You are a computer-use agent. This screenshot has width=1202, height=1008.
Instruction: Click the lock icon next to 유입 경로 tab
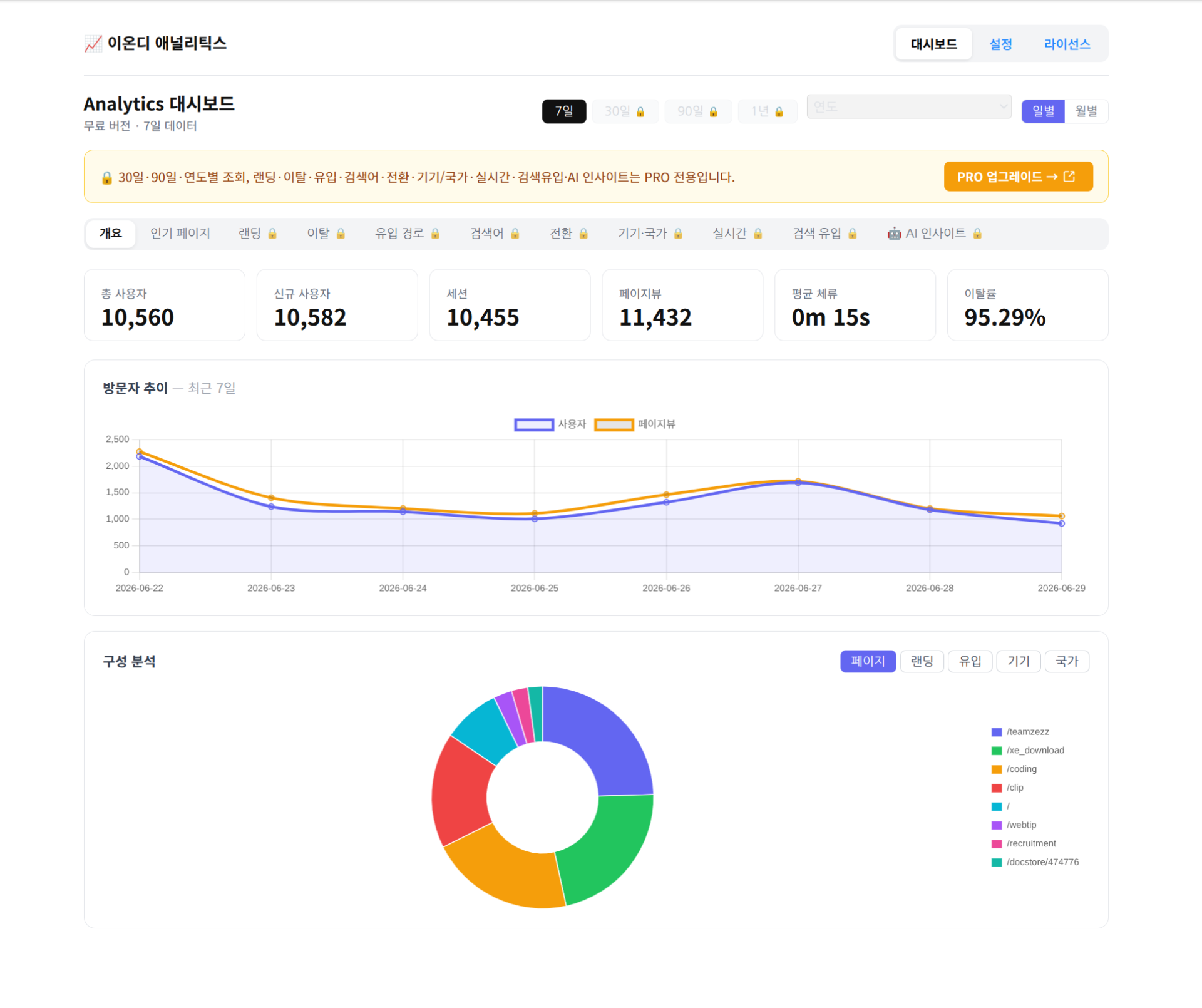coord(435,234)
